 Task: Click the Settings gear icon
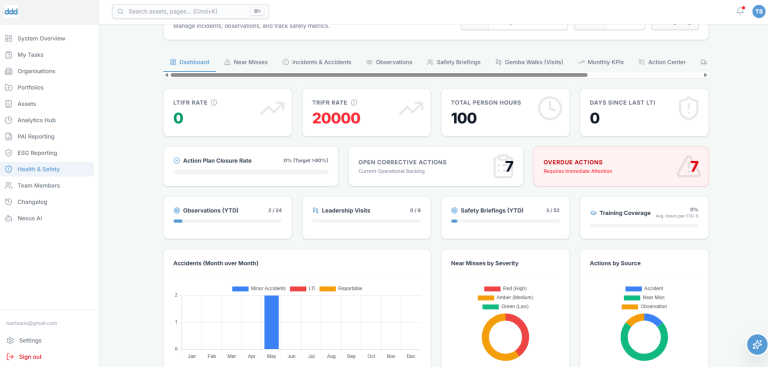[10, 340]
